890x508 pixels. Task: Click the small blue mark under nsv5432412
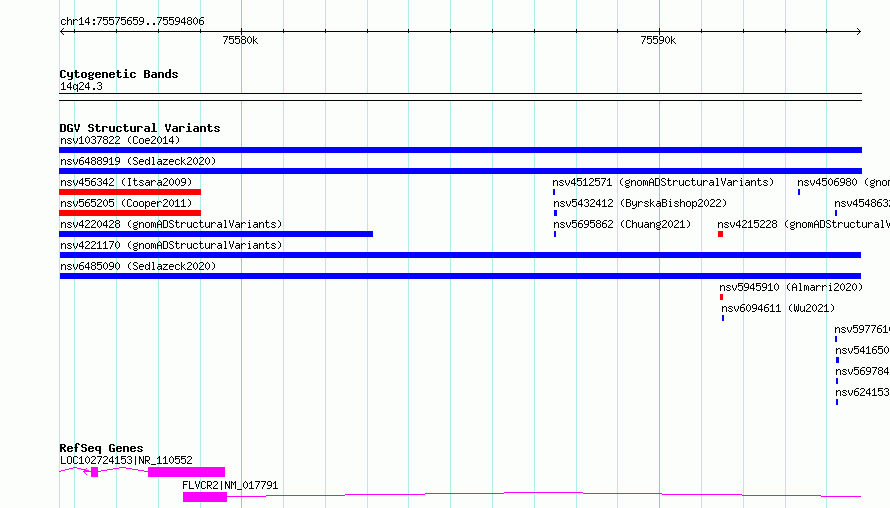555,213
